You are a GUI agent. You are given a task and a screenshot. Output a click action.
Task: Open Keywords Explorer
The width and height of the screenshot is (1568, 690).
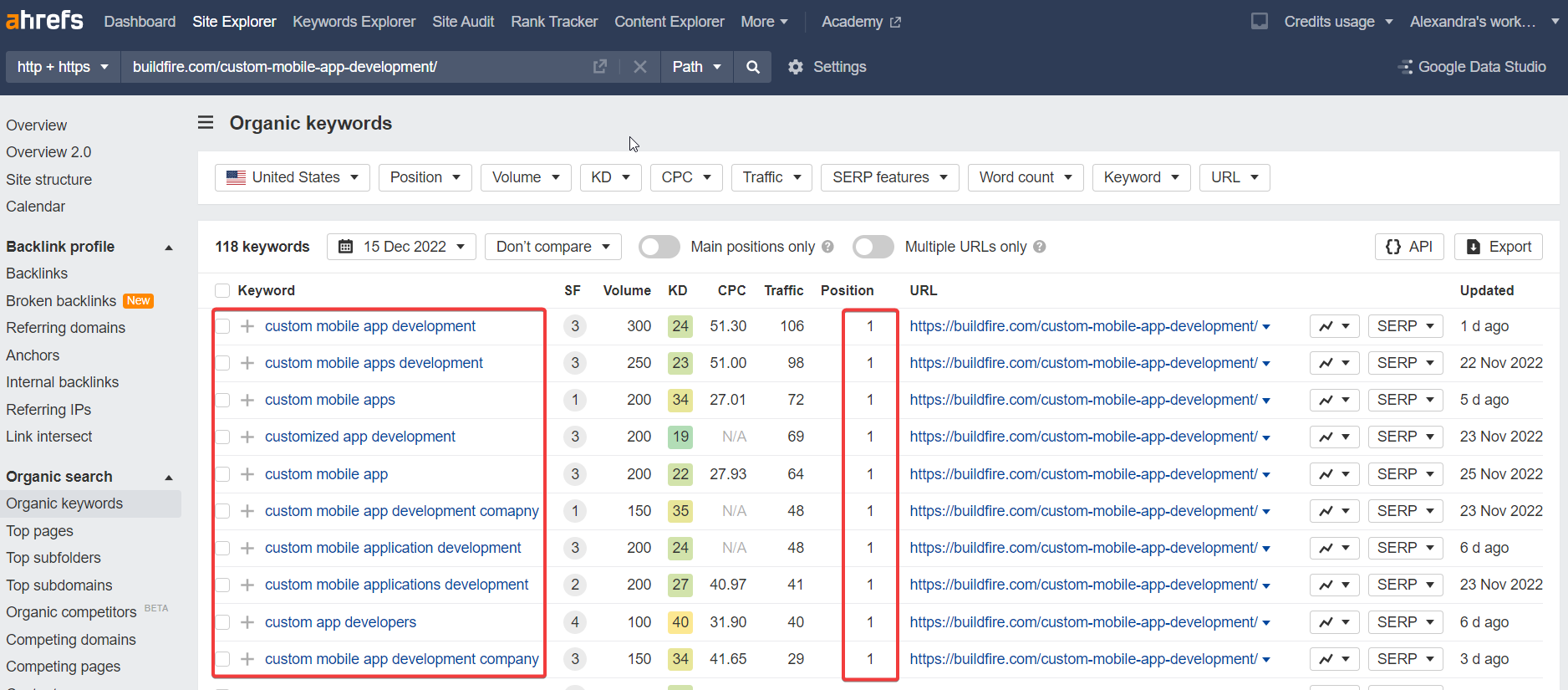click(x=354, y=22)
